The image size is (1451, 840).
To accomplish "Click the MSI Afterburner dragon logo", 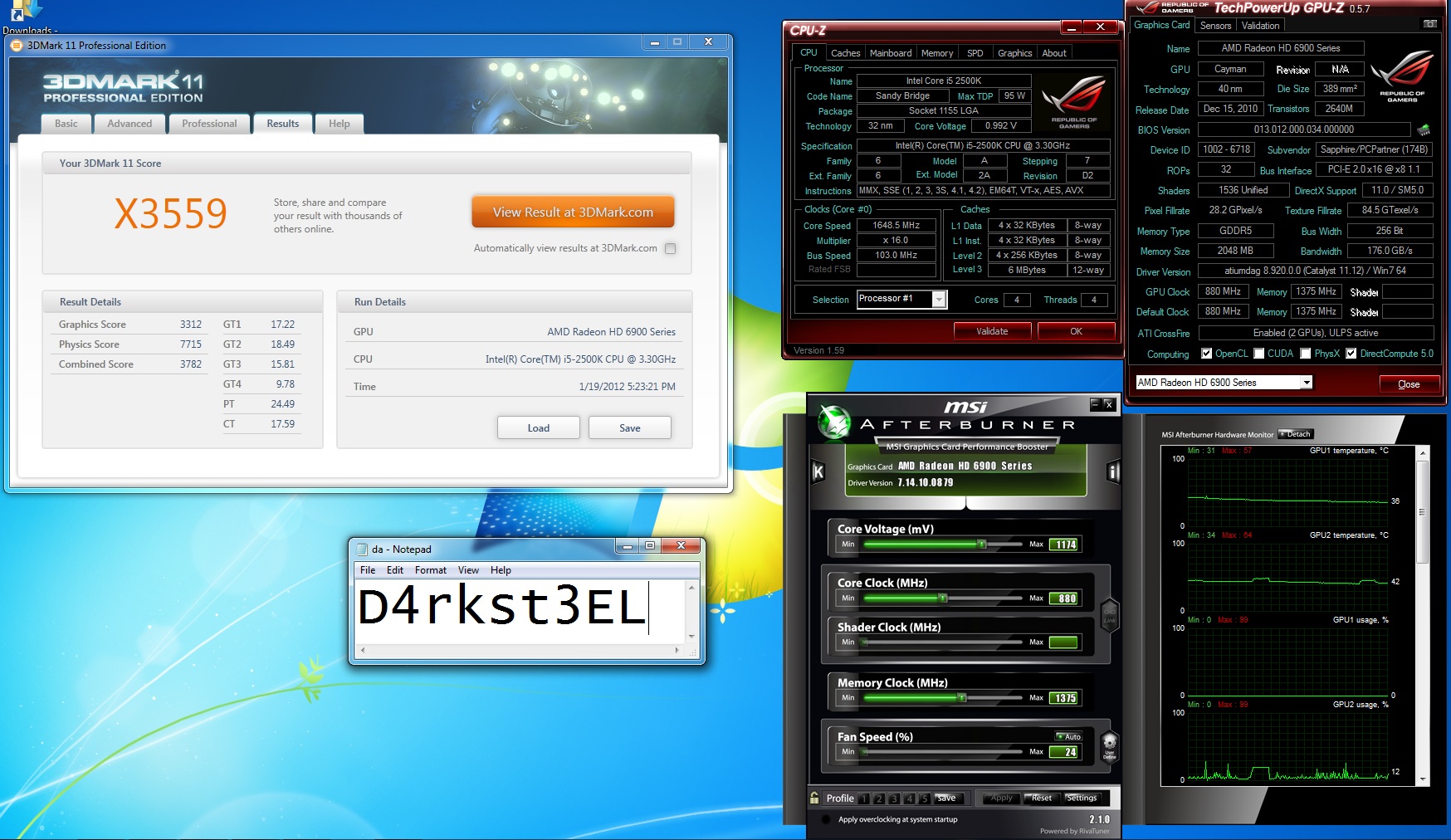I will 833,422.
